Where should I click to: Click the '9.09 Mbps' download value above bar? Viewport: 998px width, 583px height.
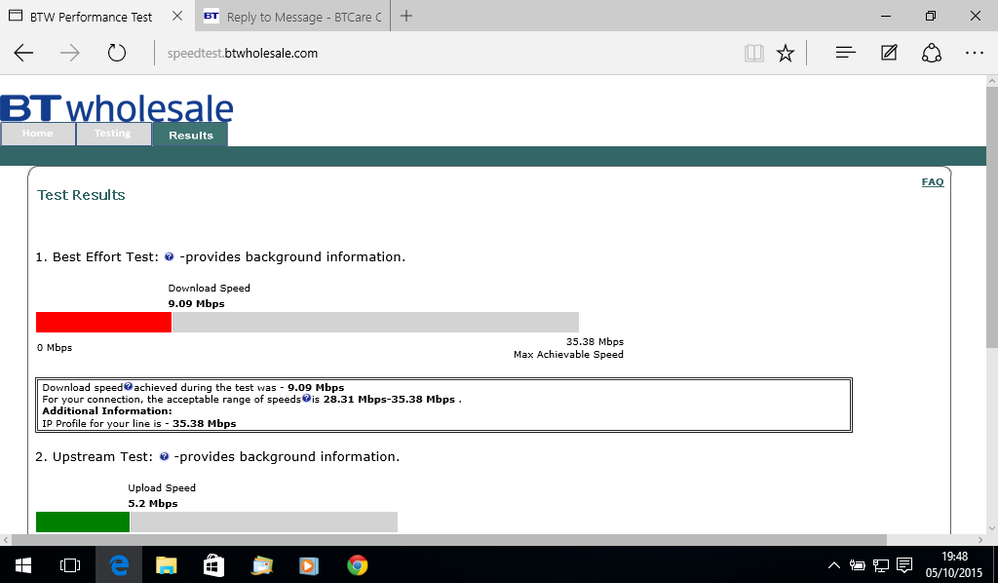point(196,304)
